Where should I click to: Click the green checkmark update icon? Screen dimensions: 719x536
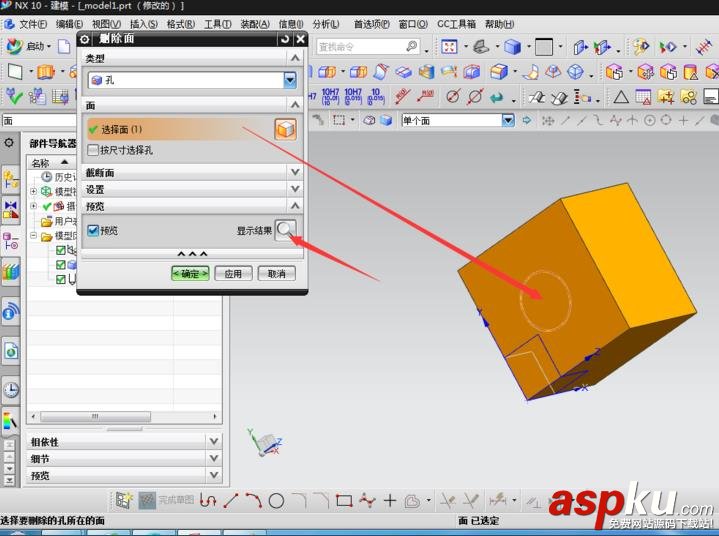(14, 97)
